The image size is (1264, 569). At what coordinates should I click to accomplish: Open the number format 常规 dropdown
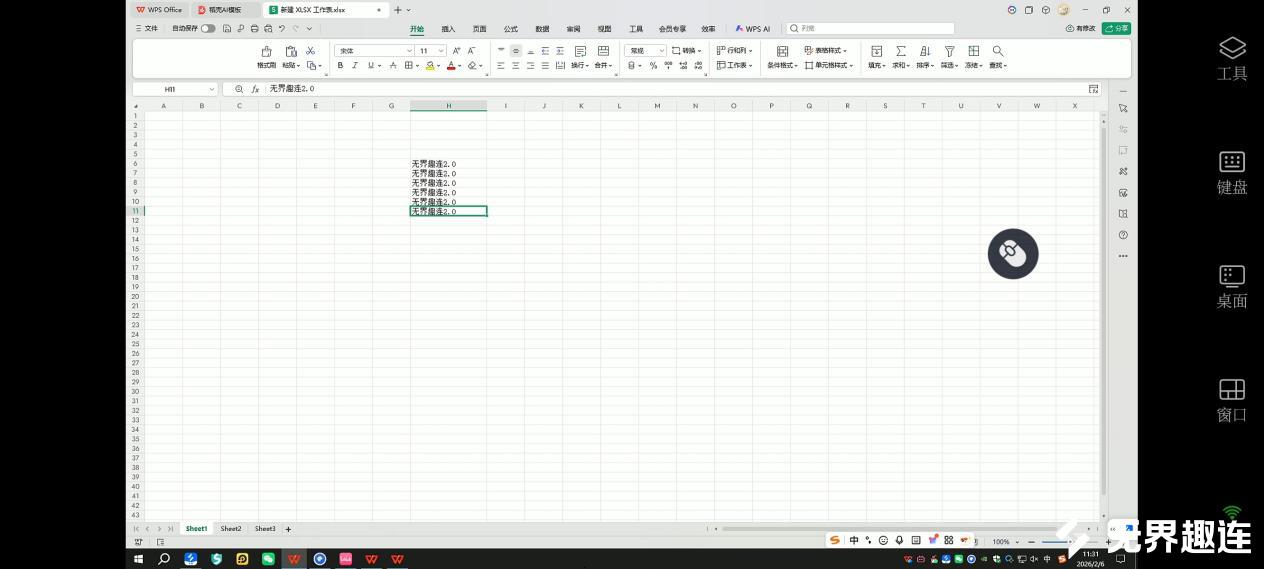661,51
